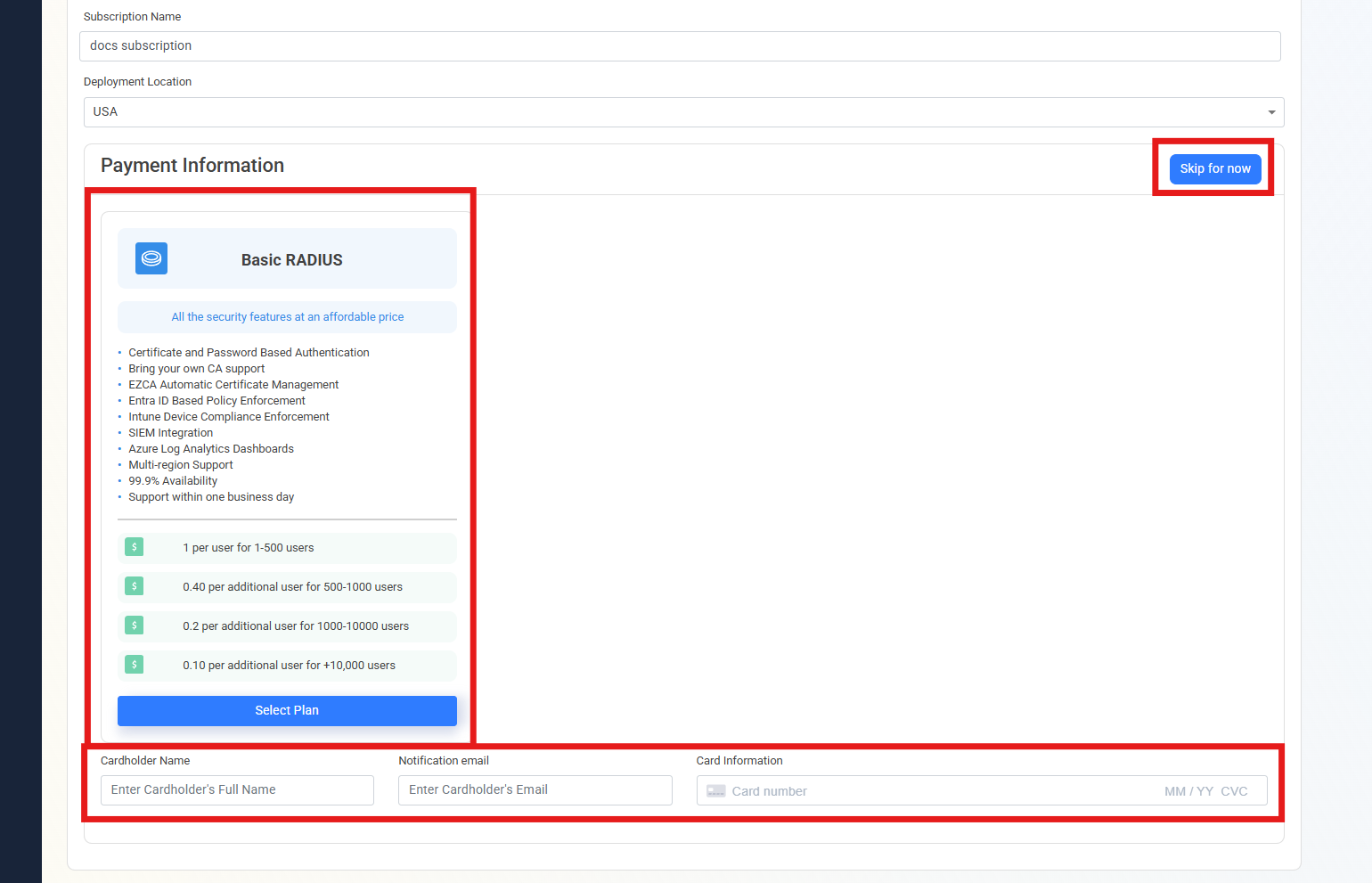Click '1 per user for 1-500 users' pricing
The width and height of the screenshot is (1372, 883).
pyautogui.click(x=249, y=548)
